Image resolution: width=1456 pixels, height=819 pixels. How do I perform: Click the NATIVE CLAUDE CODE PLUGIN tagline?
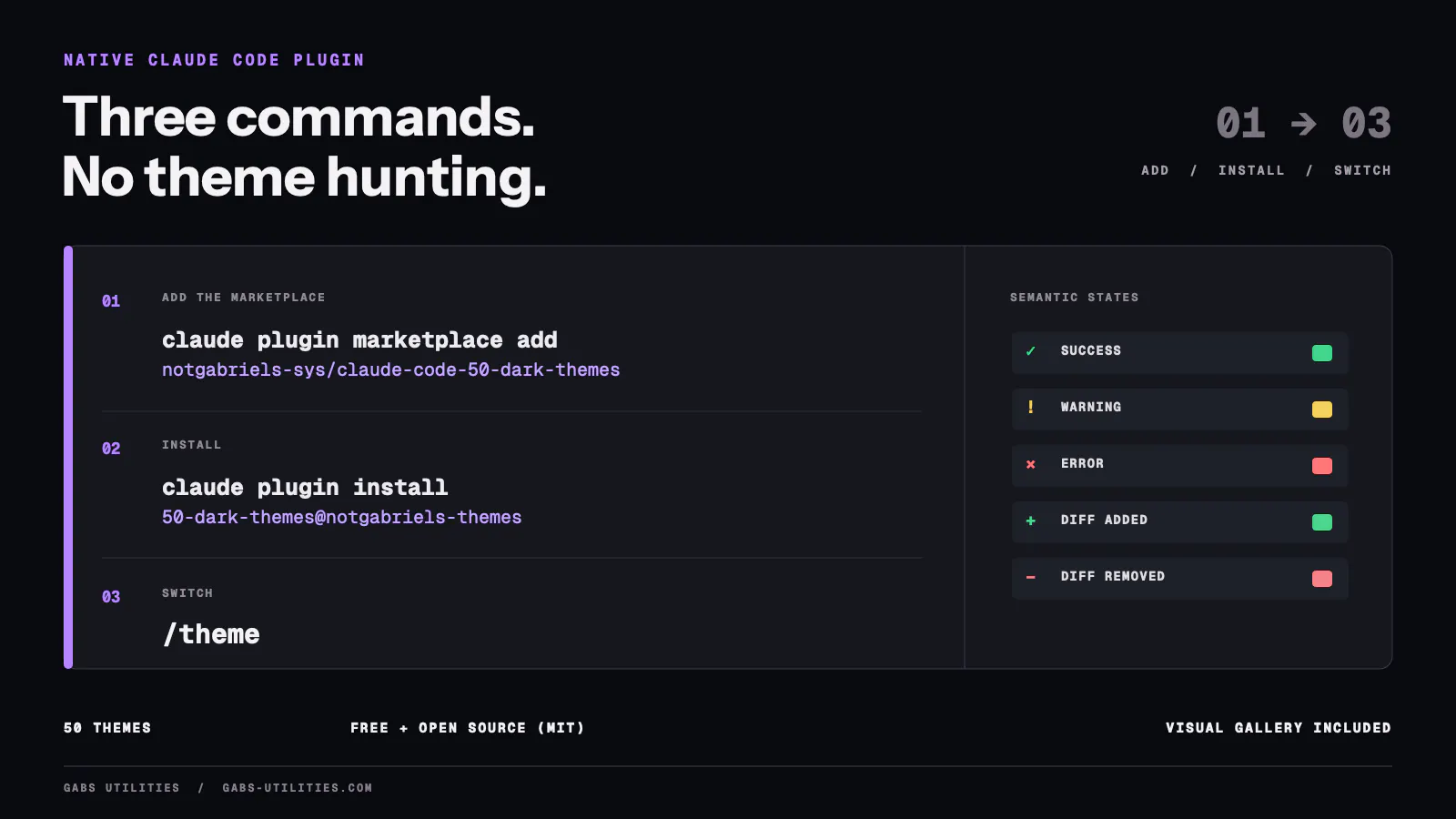point(214,60)
